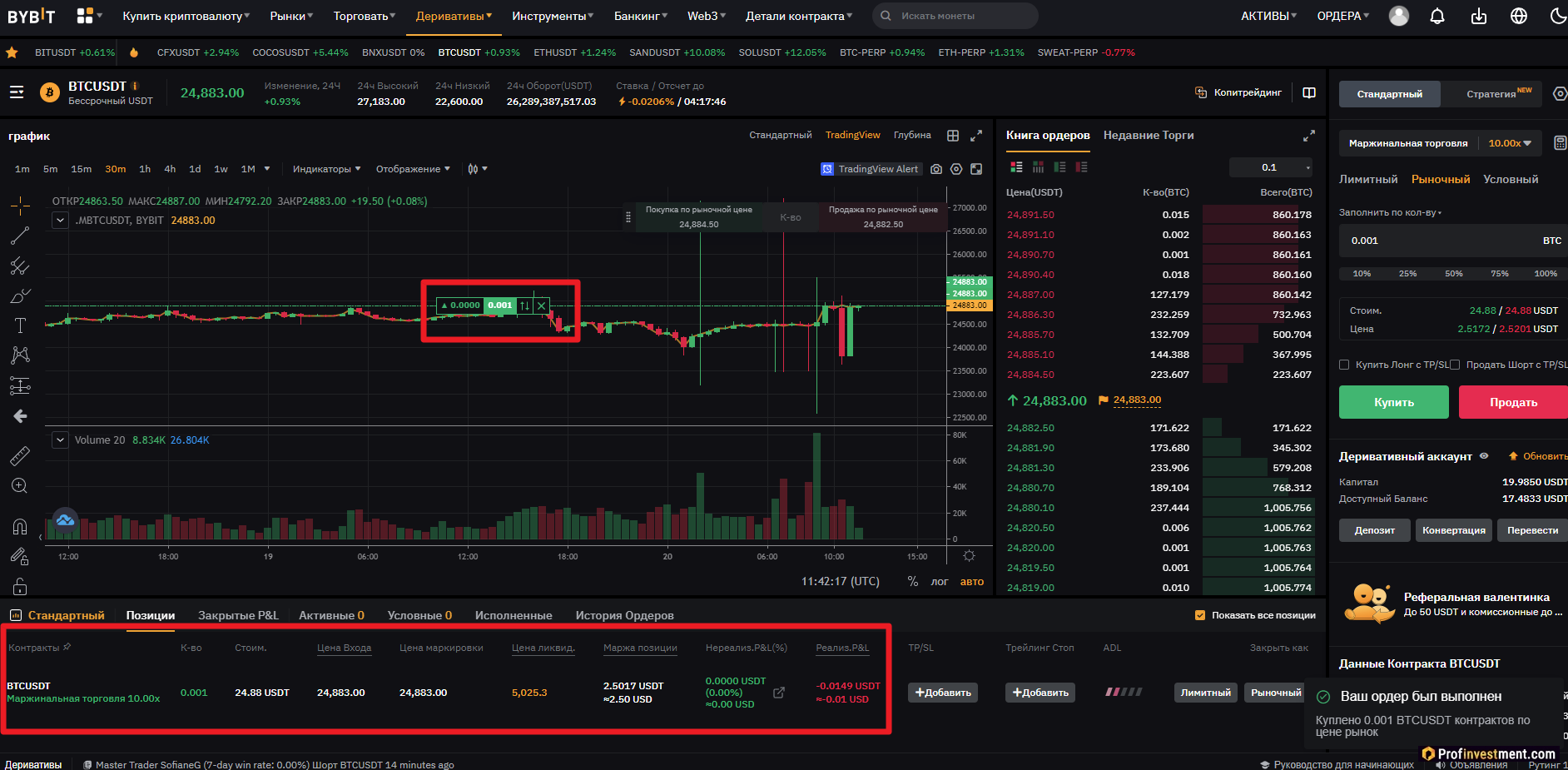Open the candle type dropdown
Screen dimensions: 1568x770
(x=477, y=169)
